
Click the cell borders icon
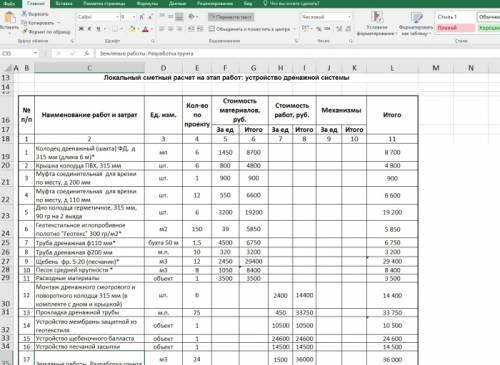tap(115, 29)
